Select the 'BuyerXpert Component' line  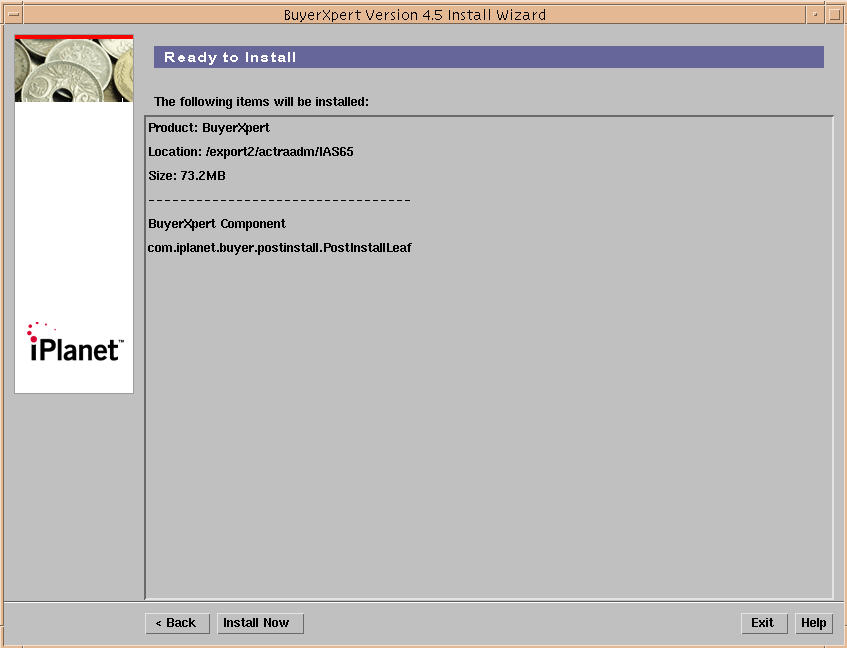click(x=217, y=224)
